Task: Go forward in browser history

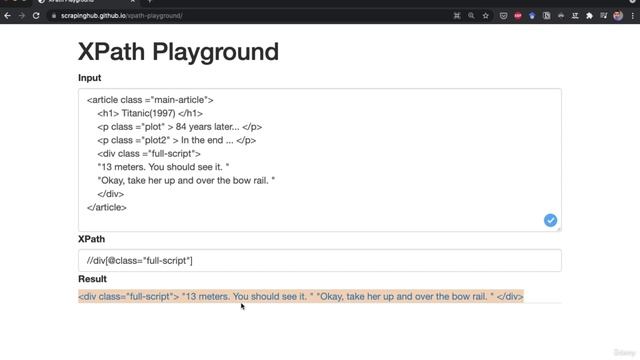Action: coord(22,16)
